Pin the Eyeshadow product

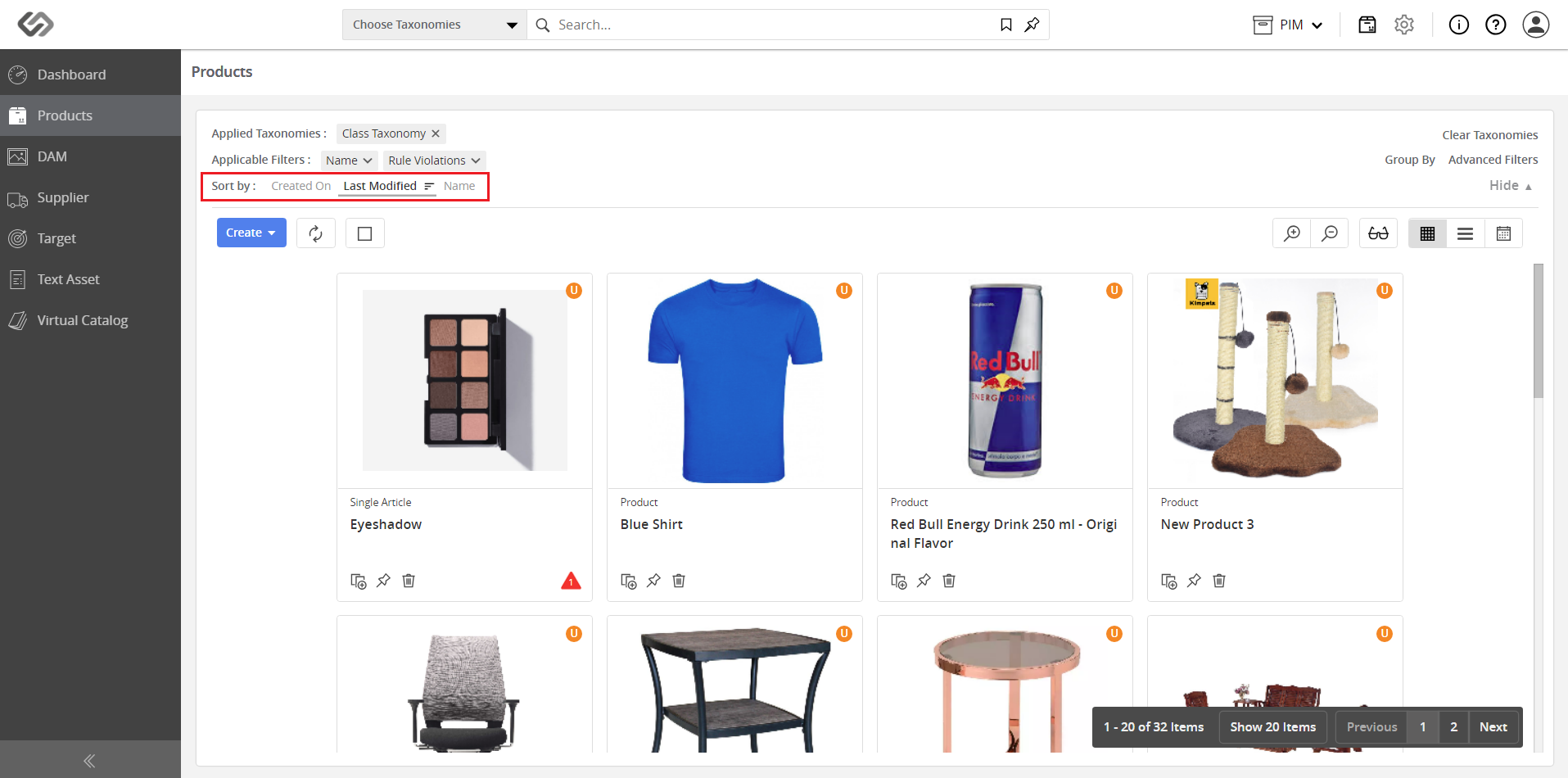click(x=383, y=581)
